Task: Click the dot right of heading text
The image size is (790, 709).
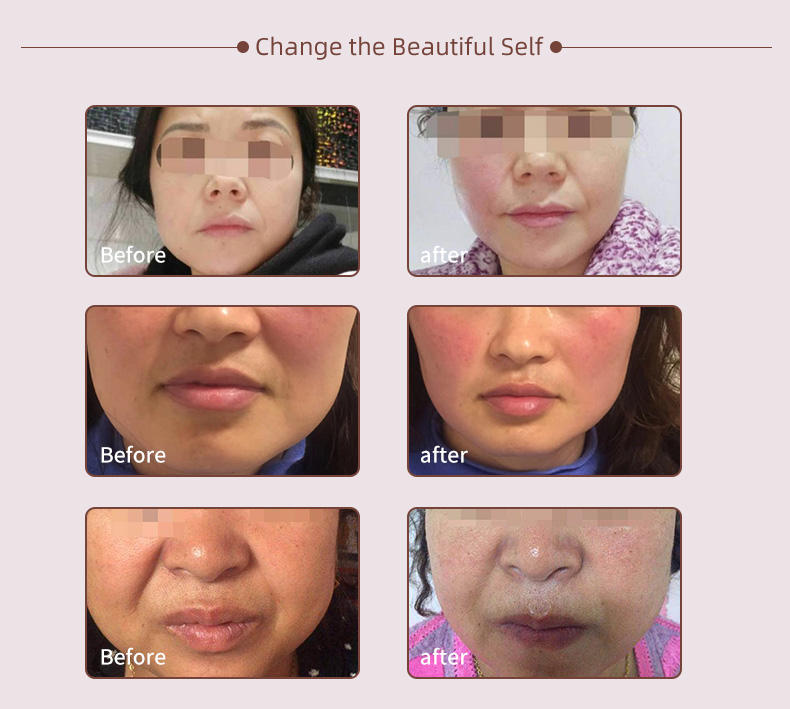Action: tap(556, 47)
